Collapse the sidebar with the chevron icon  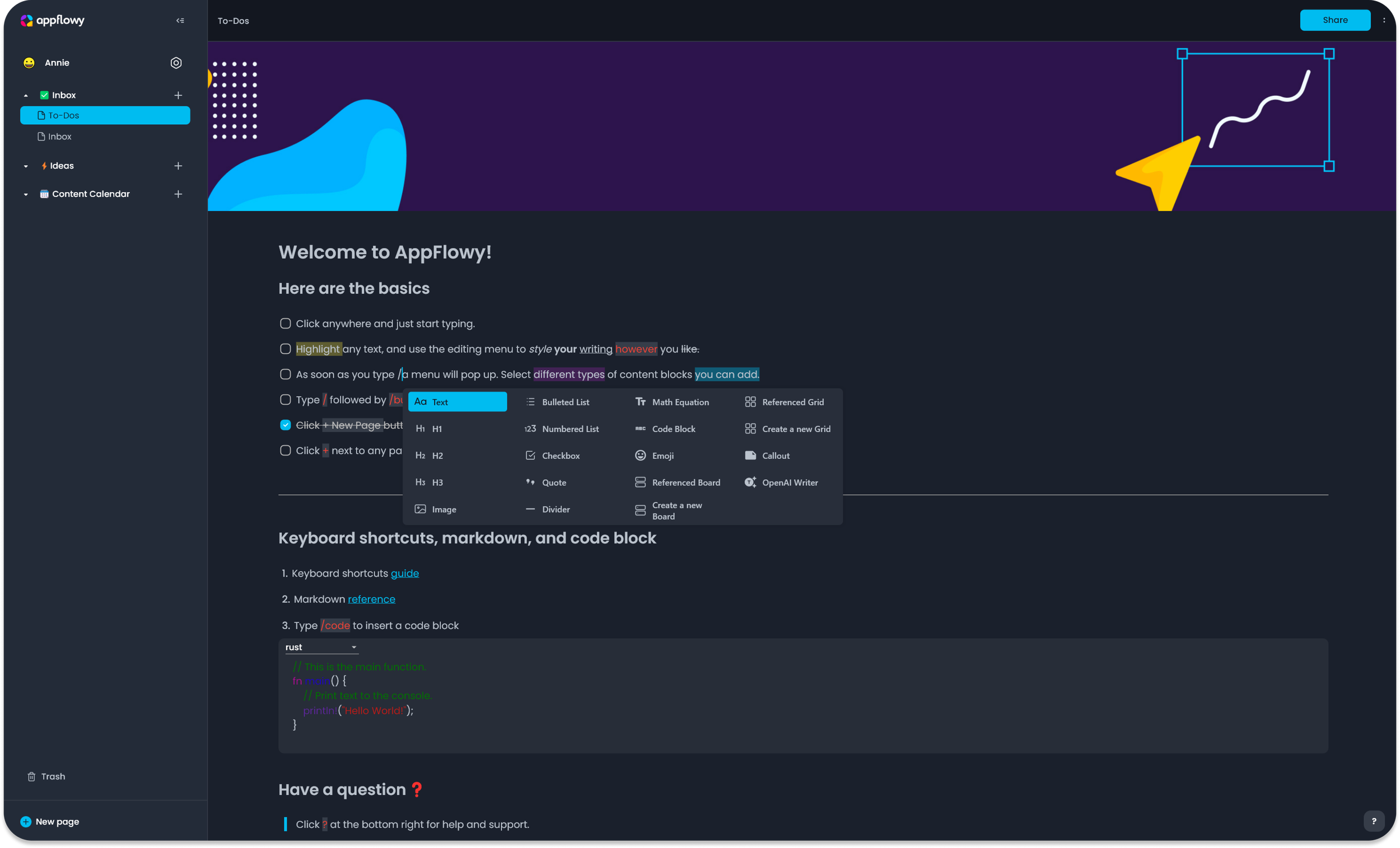(180, 20)
